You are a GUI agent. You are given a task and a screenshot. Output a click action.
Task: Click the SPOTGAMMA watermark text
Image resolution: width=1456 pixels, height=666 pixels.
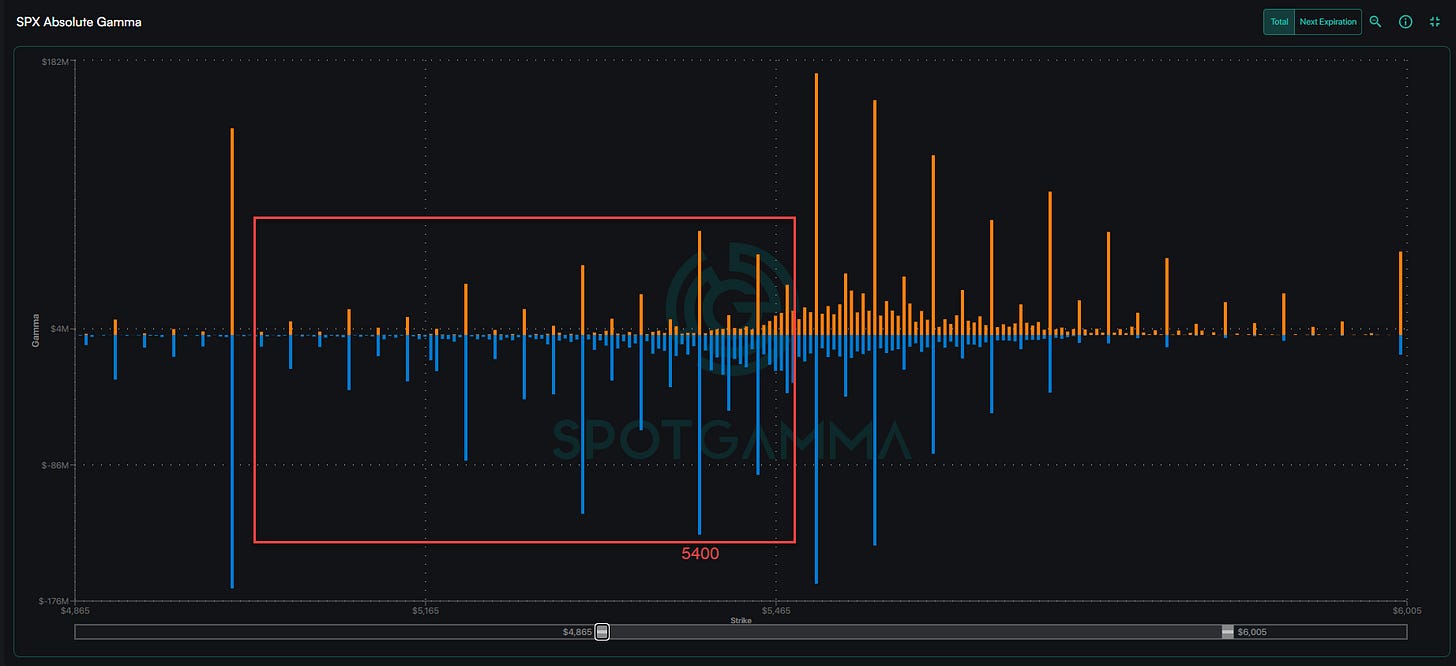tap(731, 440)
